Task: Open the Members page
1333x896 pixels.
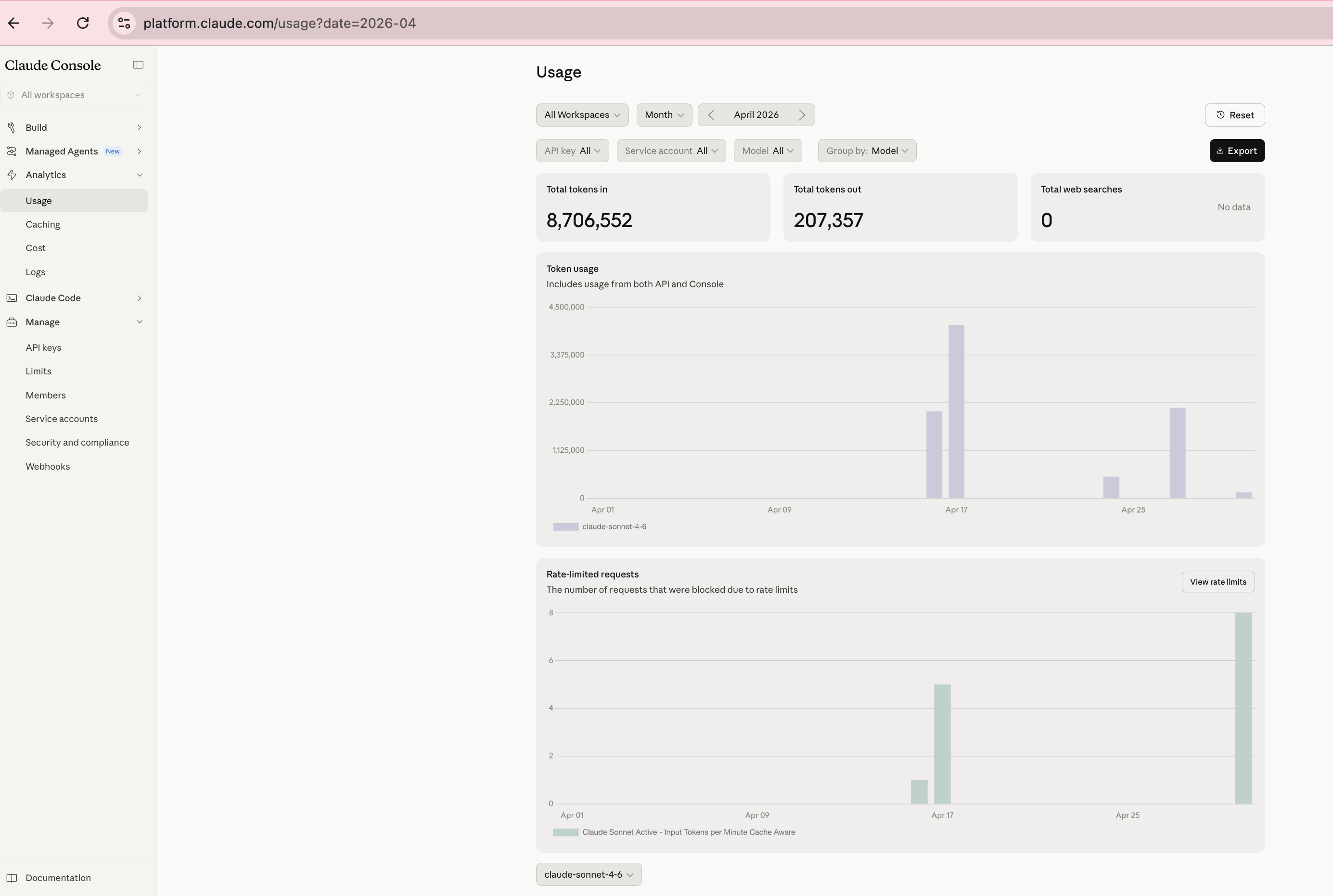Action: click(46, 396)
